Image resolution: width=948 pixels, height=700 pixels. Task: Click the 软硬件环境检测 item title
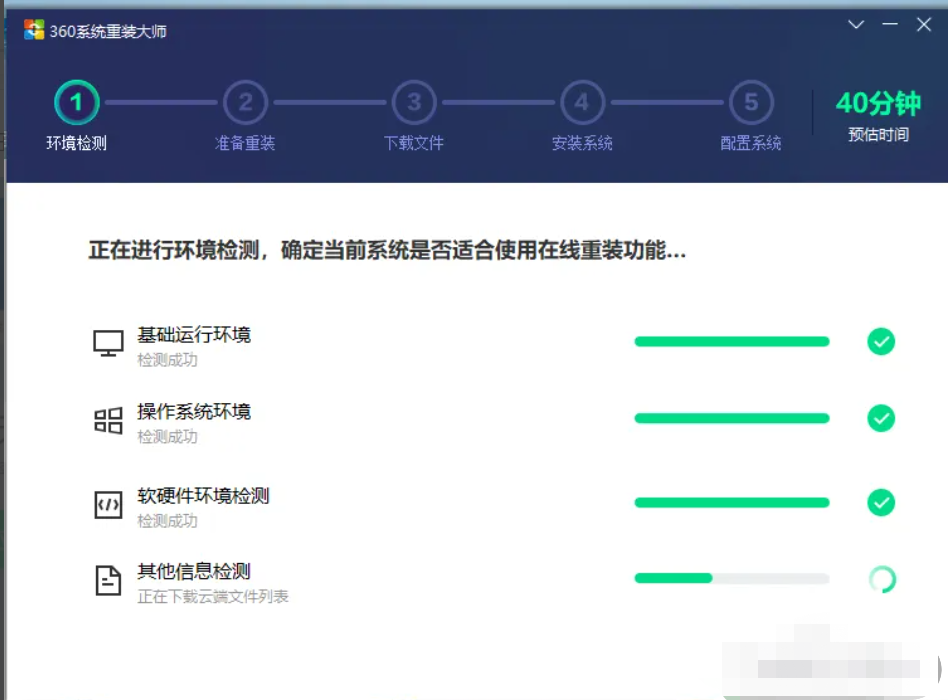[x=203, y=496]
